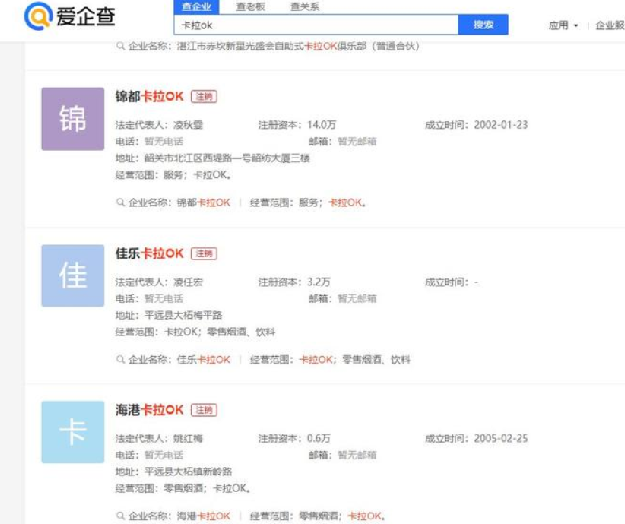Screen dimensions: 625x524
Task: Select founding date 2005-02-25
Action: [501, 439]
